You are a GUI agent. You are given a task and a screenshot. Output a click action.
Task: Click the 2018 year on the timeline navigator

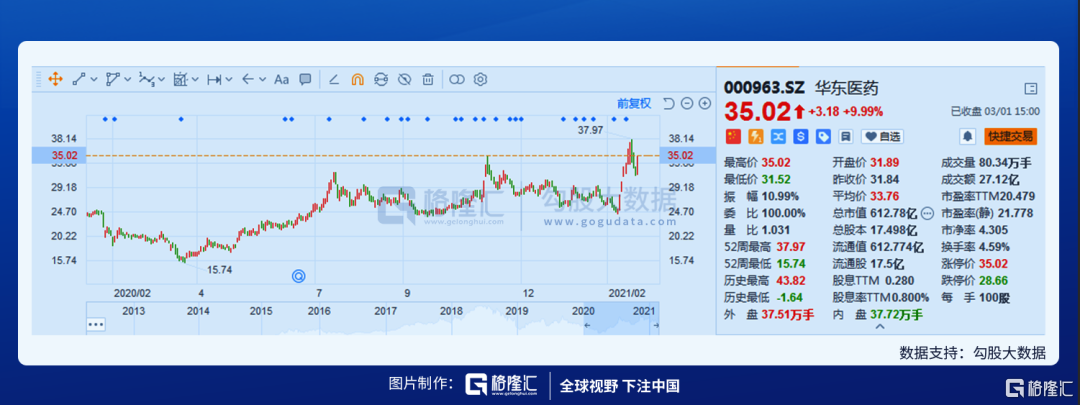tap(451, 311)
